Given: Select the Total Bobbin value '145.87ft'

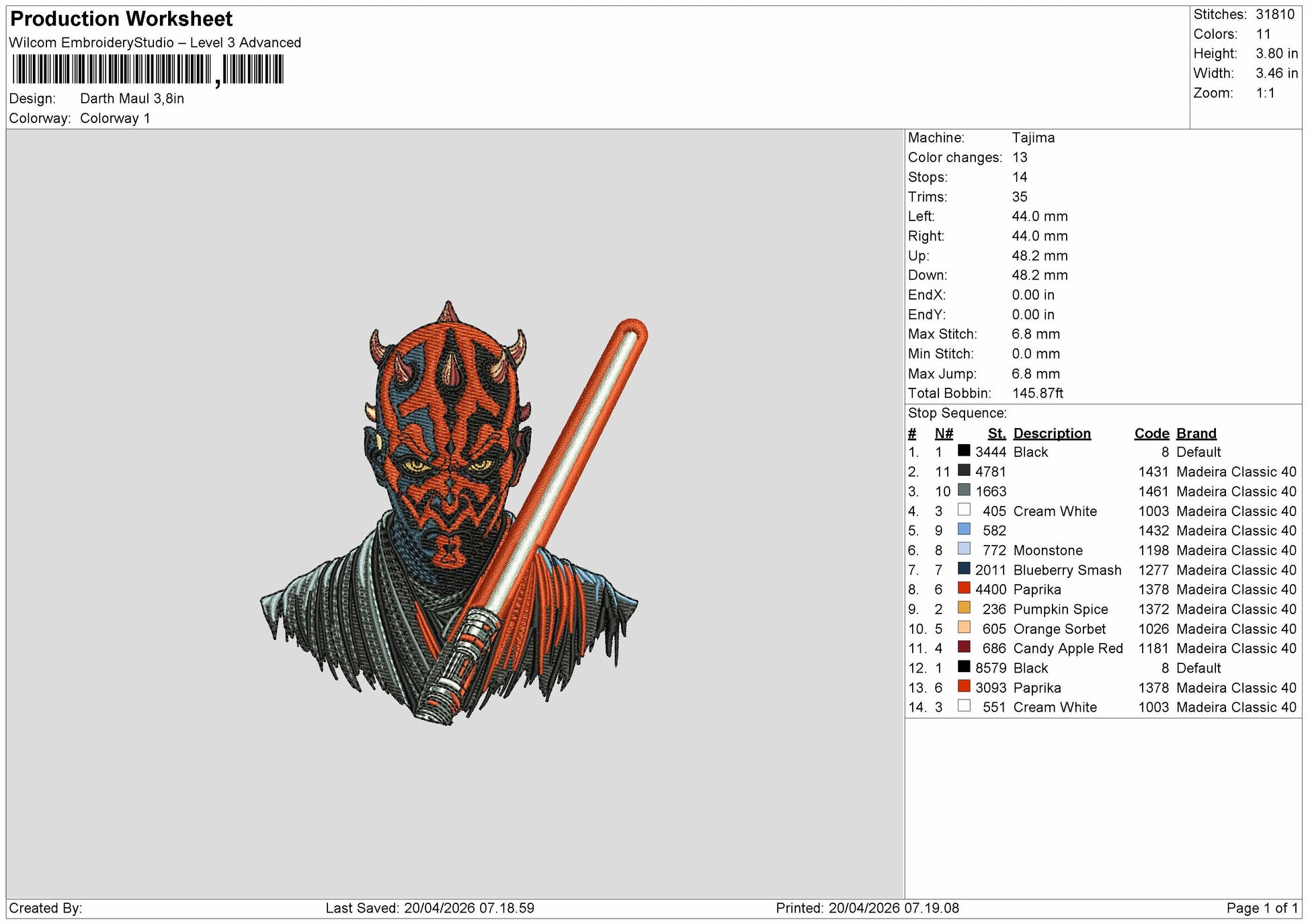Looking at the screenshot, I should pyautogui.click(x=1038, y=393).
